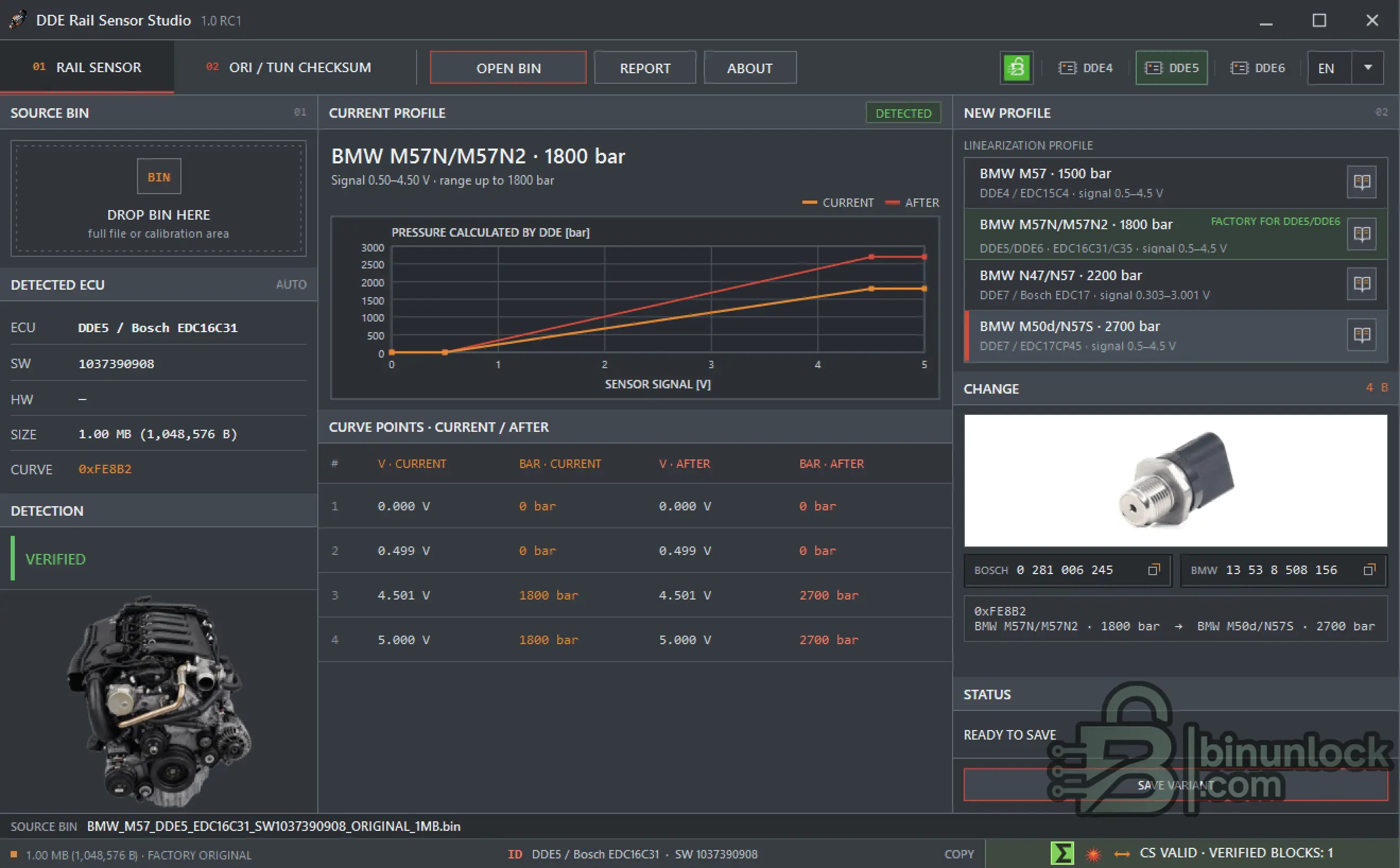Click the FACTORY FOR DDE5/DDE6 label
The width and height of the screenshot is (1400, 868).
[1275, 222]
